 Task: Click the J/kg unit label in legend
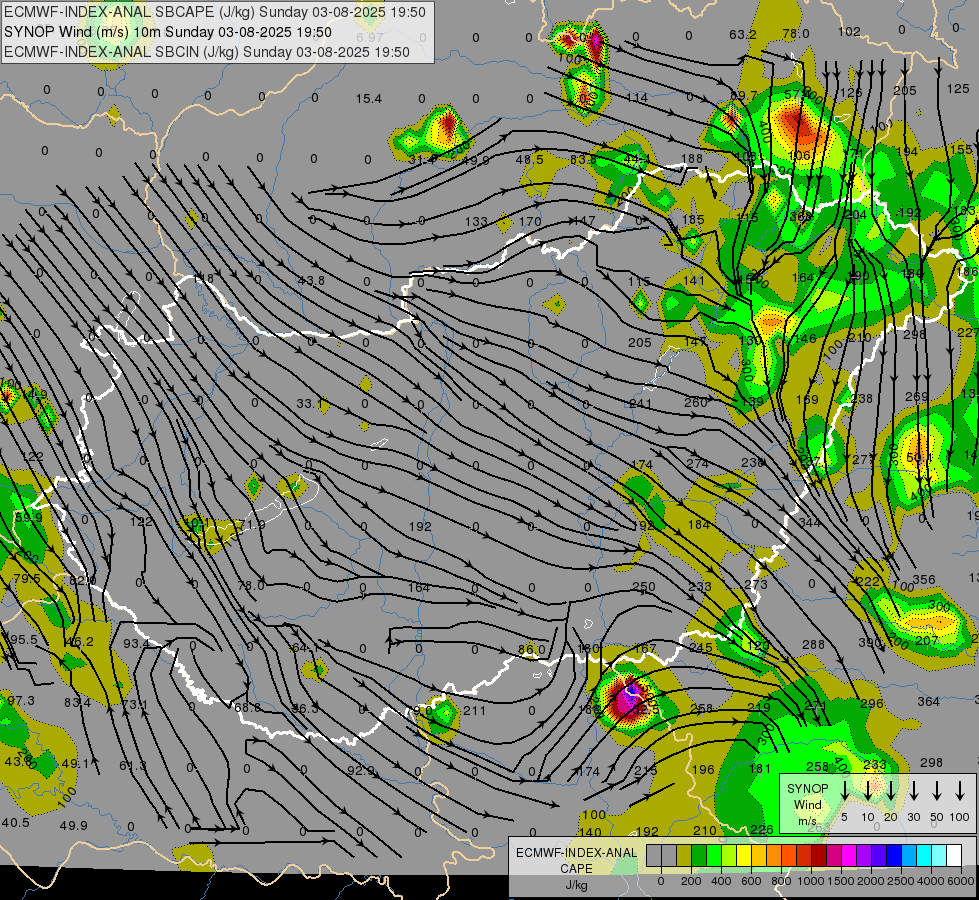point(577,885)
